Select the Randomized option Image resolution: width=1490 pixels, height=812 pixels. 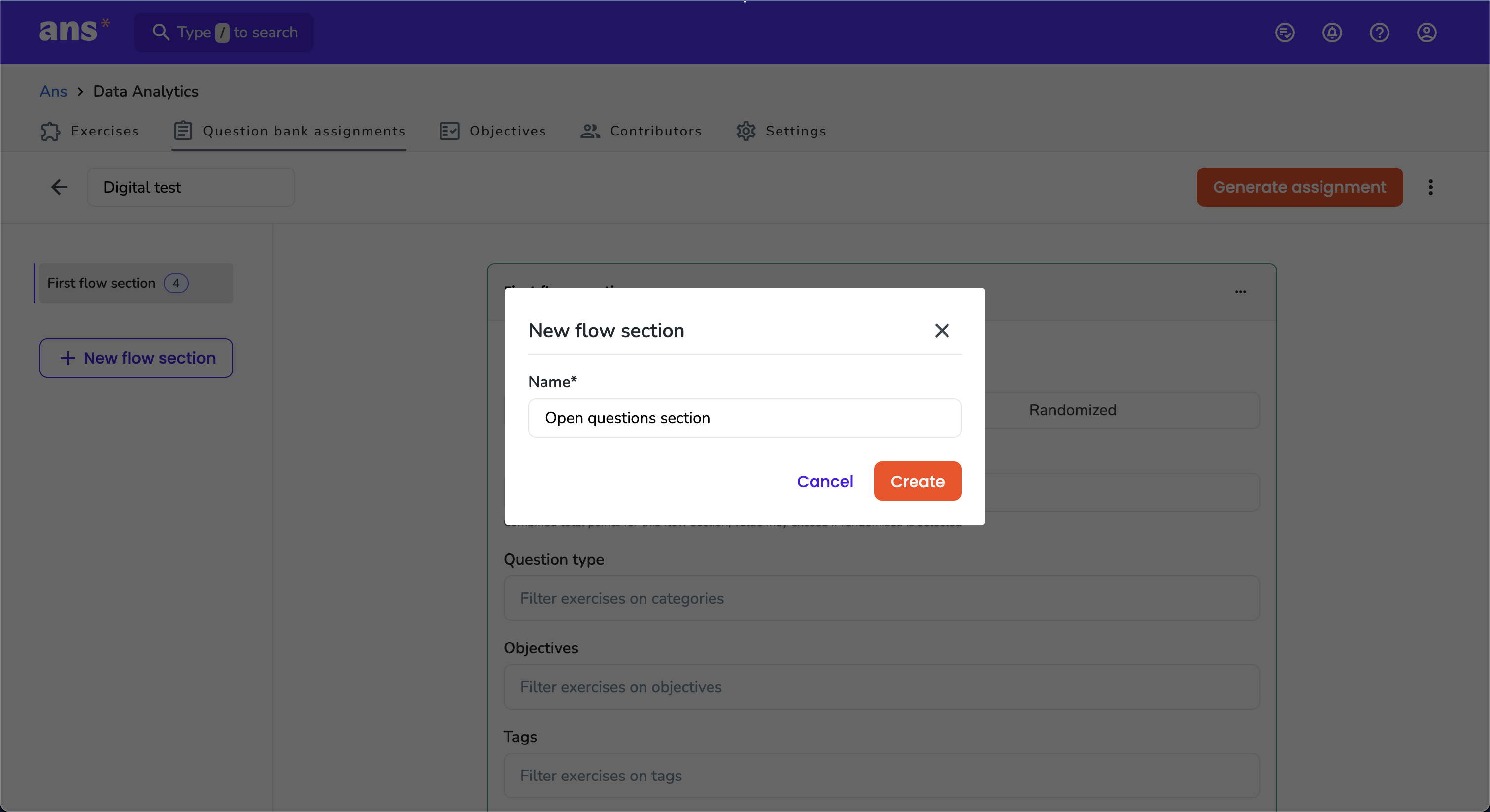1072,410
